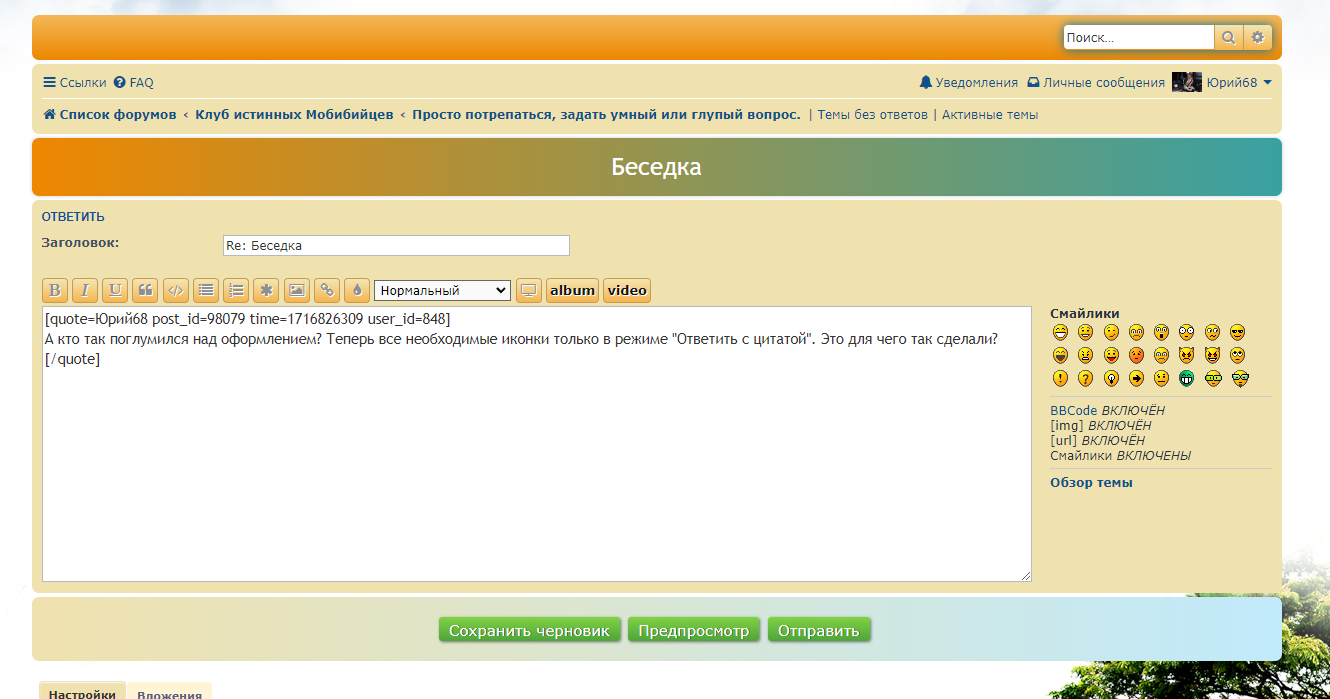Click the list item asterisk button

265,290
